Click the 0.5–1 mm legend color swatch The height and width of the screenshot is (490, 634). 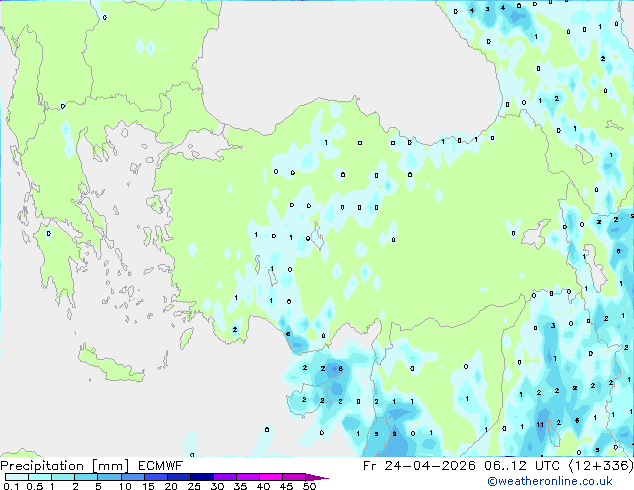tap(40, 477)
